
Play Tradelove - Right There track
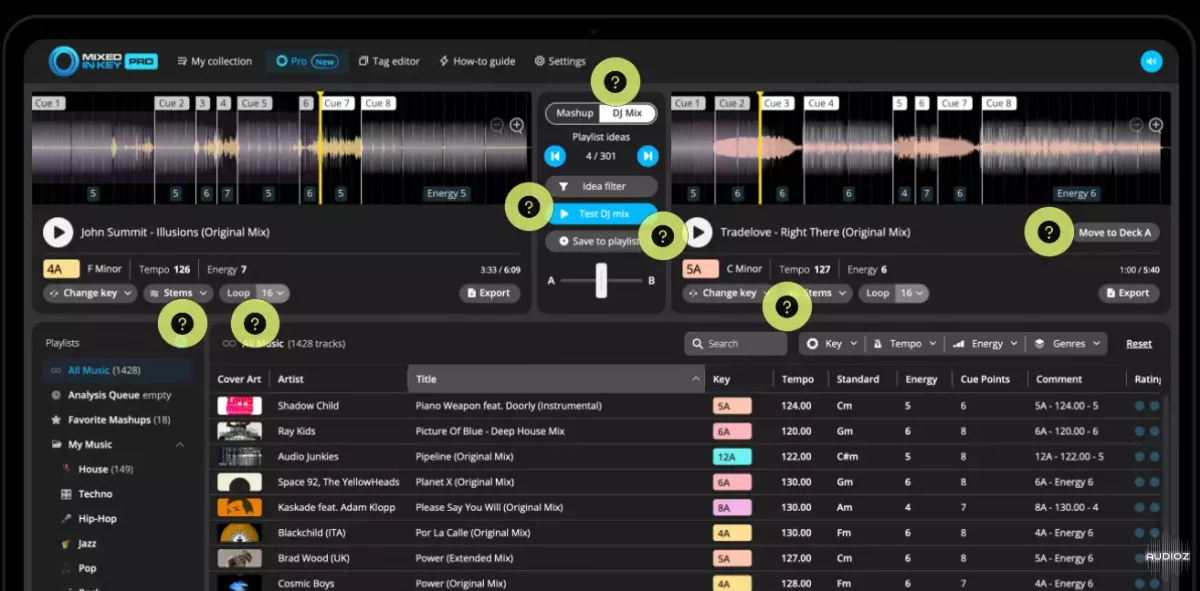[697, 232]
